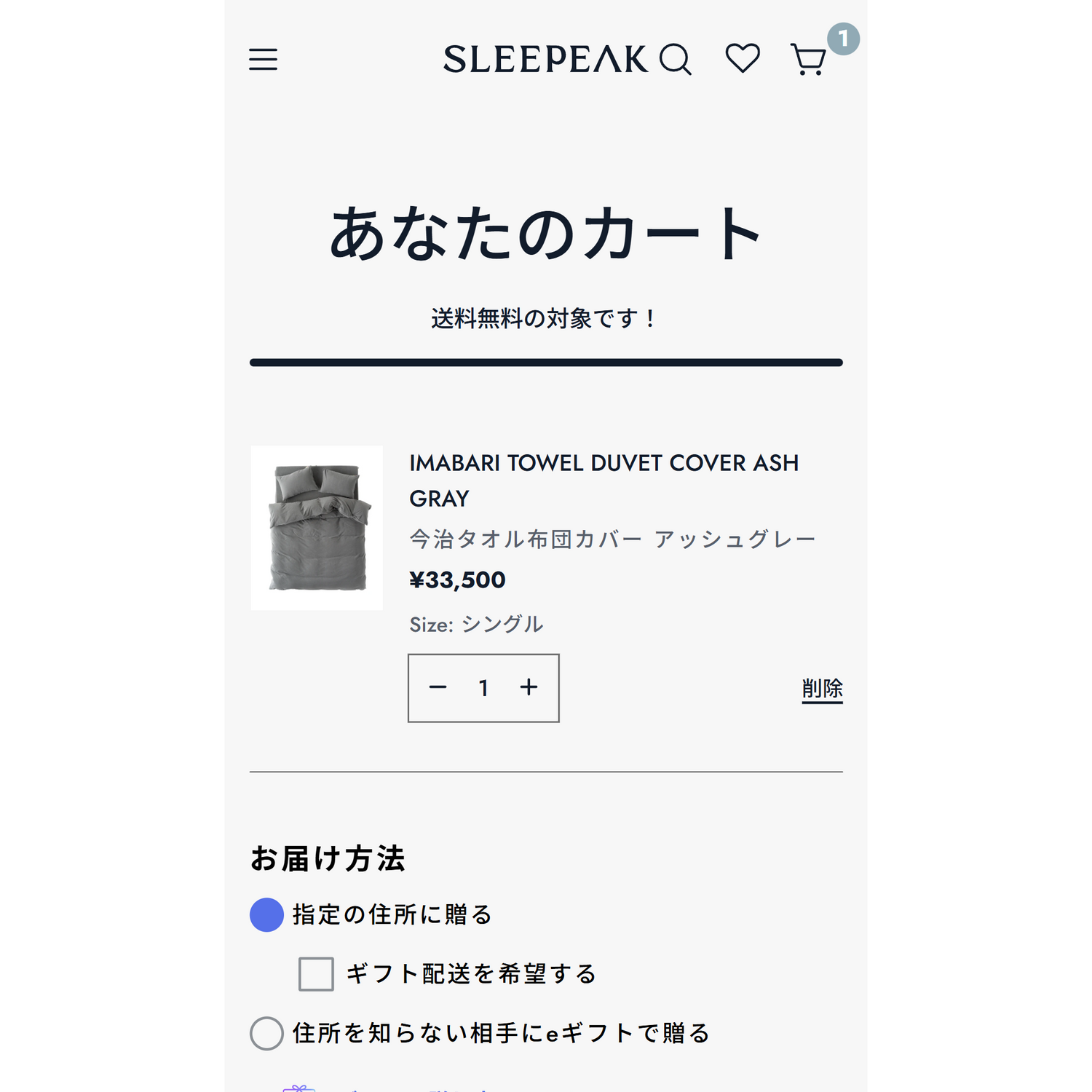
Task: Click the 送料無料の対象です message
Action: coord(545,316)
